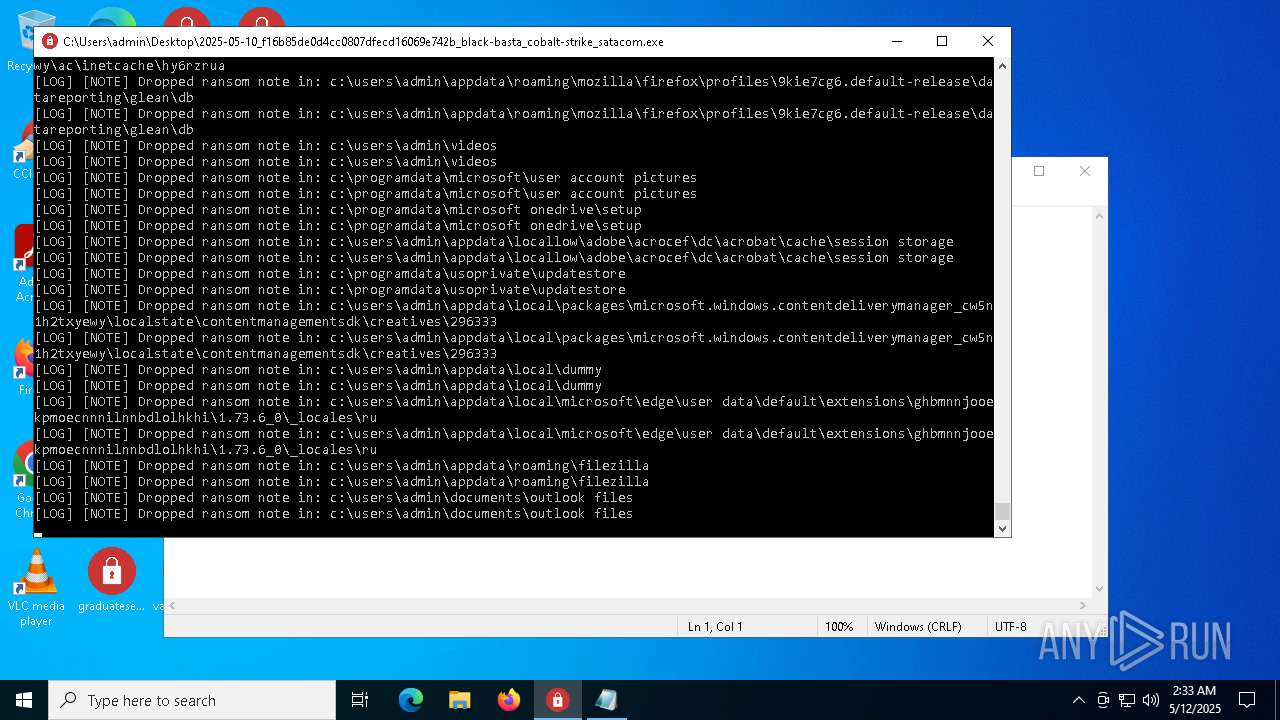Click the Type here to search box
Screen dimensions: 1280x720
point(192,700)
